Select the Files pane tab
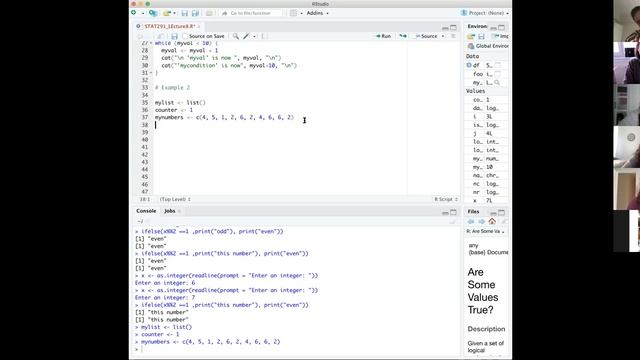Image resolution: width=640 pixels, height=360 pixels. pyautogui.click(x=473, y=211)
